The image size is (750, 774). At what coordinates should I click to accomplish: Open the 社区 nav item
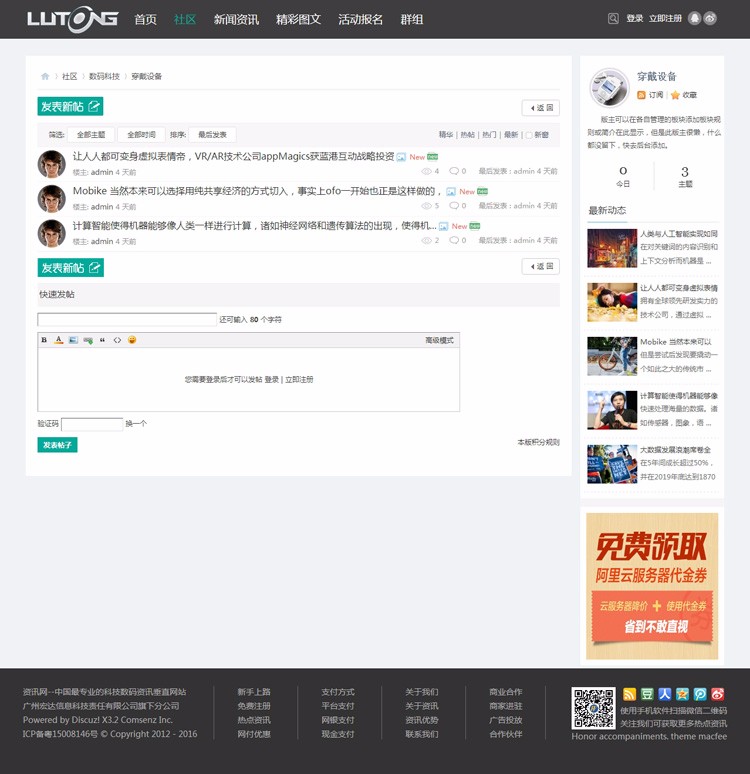pos(185,19)
